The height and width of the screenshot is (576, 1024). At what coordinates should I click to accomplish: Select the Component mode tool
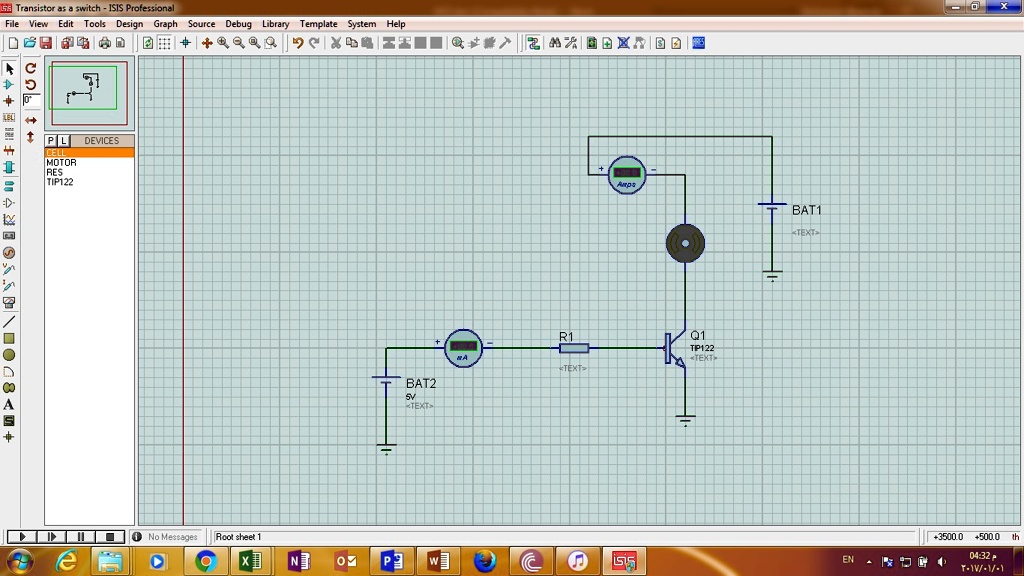9,83
